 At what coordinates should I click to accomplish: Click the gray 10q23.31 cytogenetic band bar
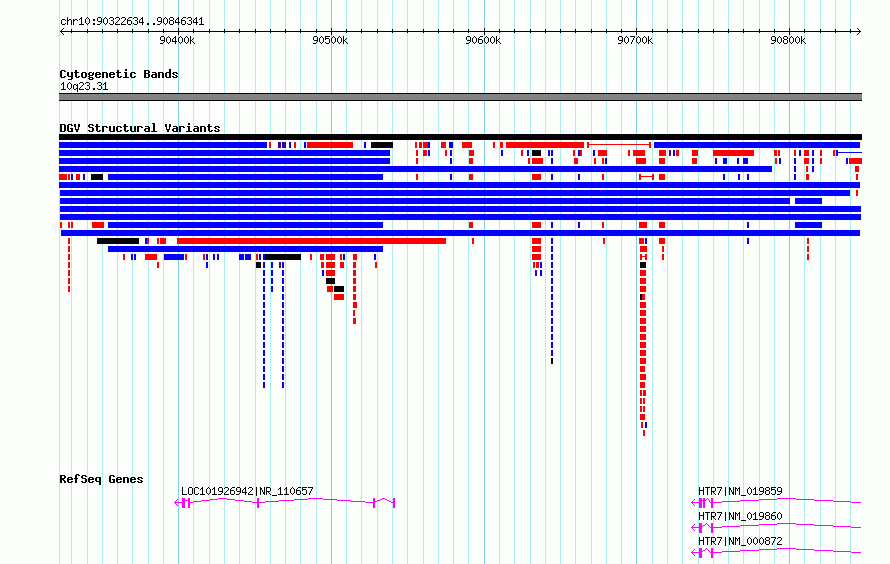(460, 97)
